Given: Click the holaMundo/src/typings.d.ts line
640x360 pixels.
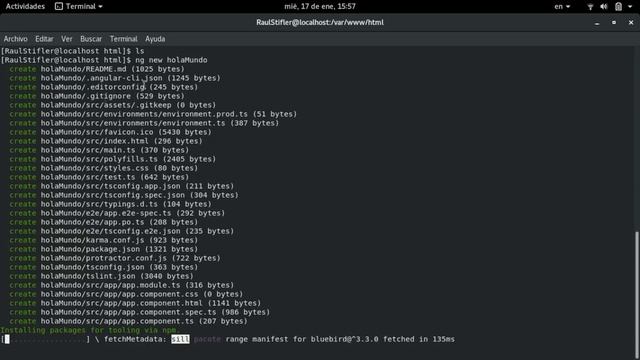Looking at the screenshot, I should point(110,204).
